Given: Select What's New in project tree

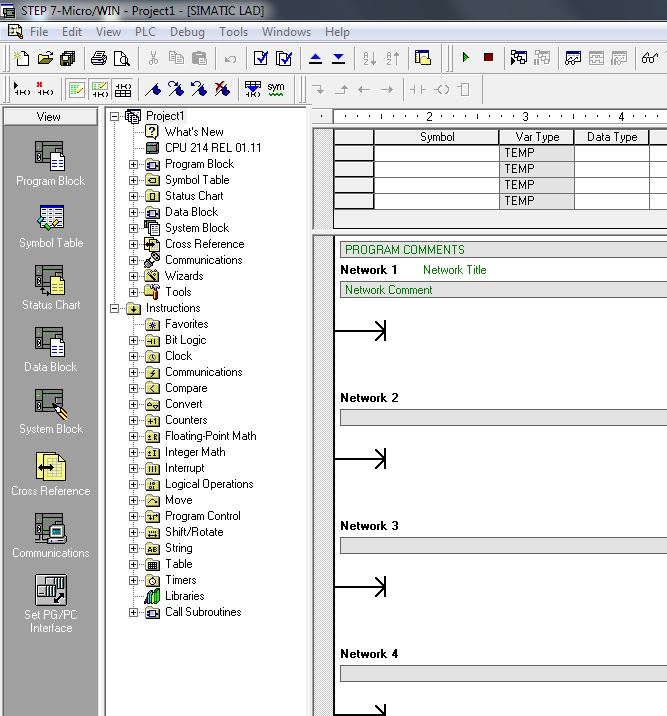Looking at the screenshot, I should [x=194, y=132].
